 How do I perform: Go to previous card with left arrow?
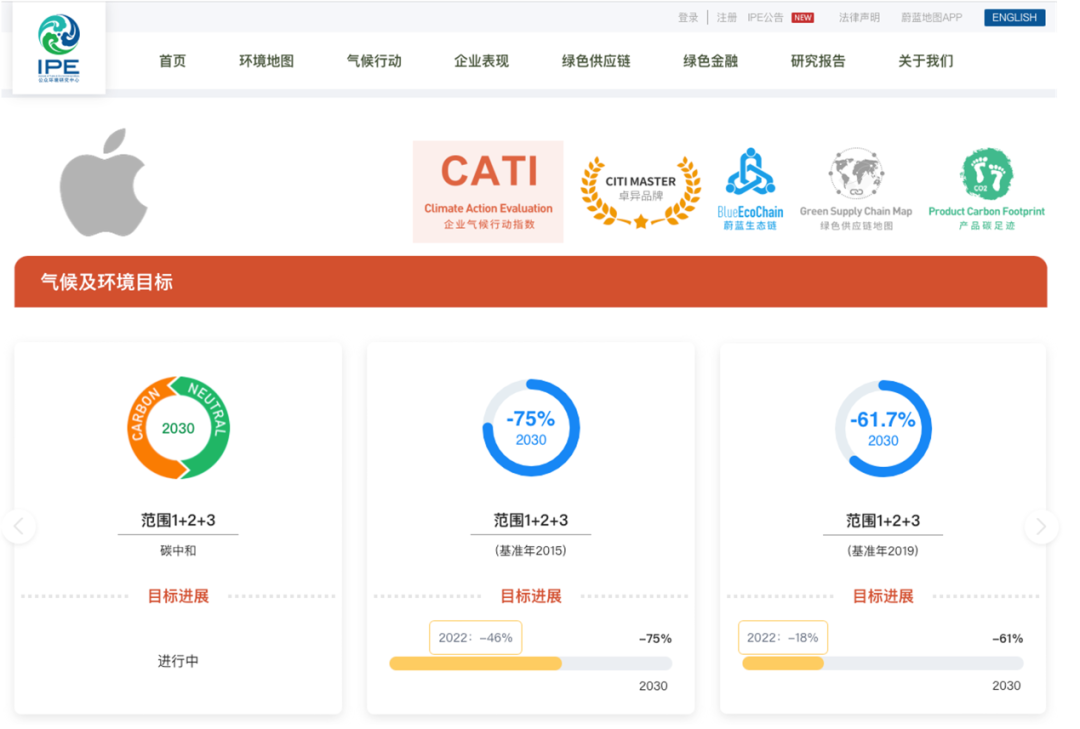pos(19,527)
